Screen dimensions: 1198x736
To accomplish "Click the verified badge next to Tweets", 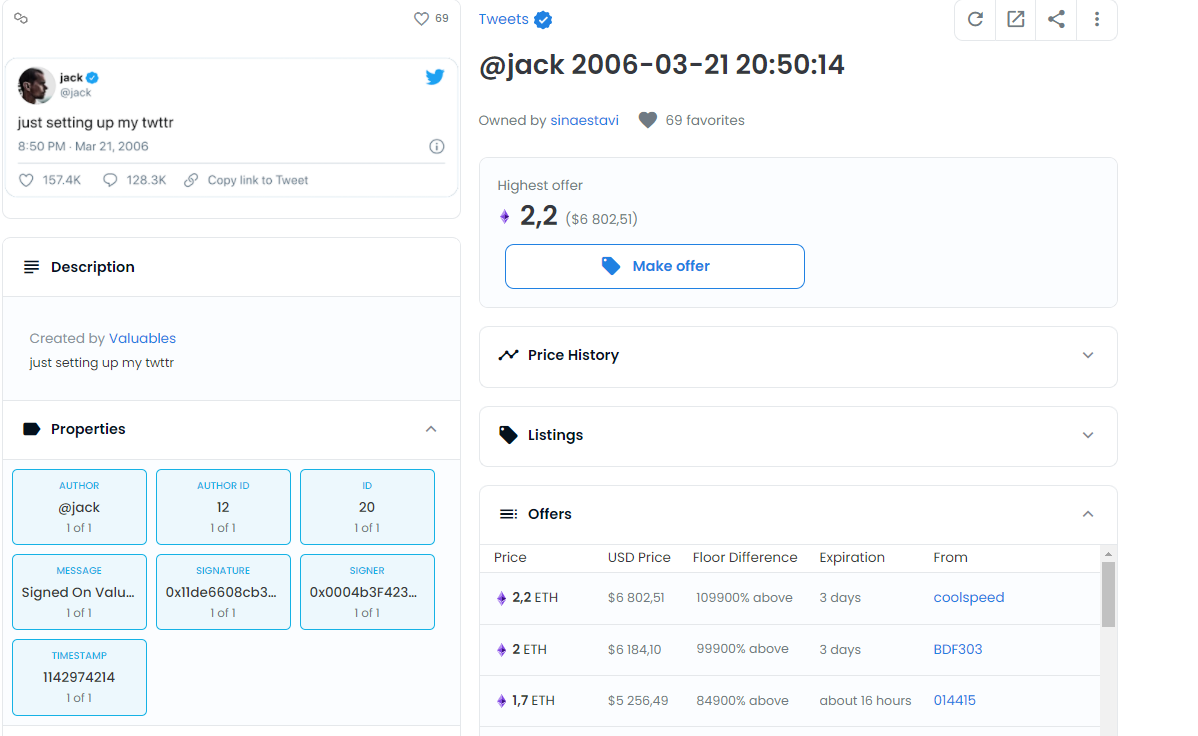I will [x=543, y=20].
